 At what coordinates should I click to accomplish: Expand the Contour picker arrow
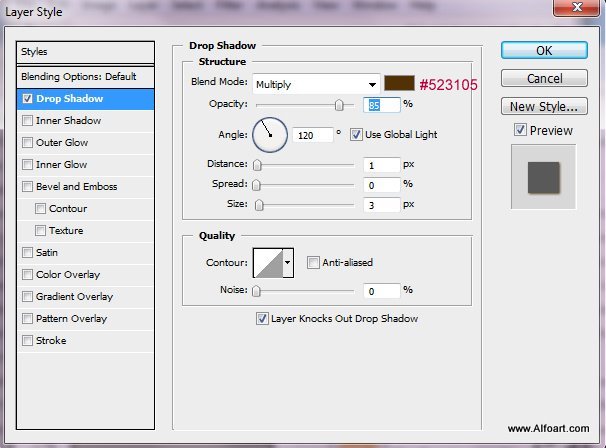288,262
